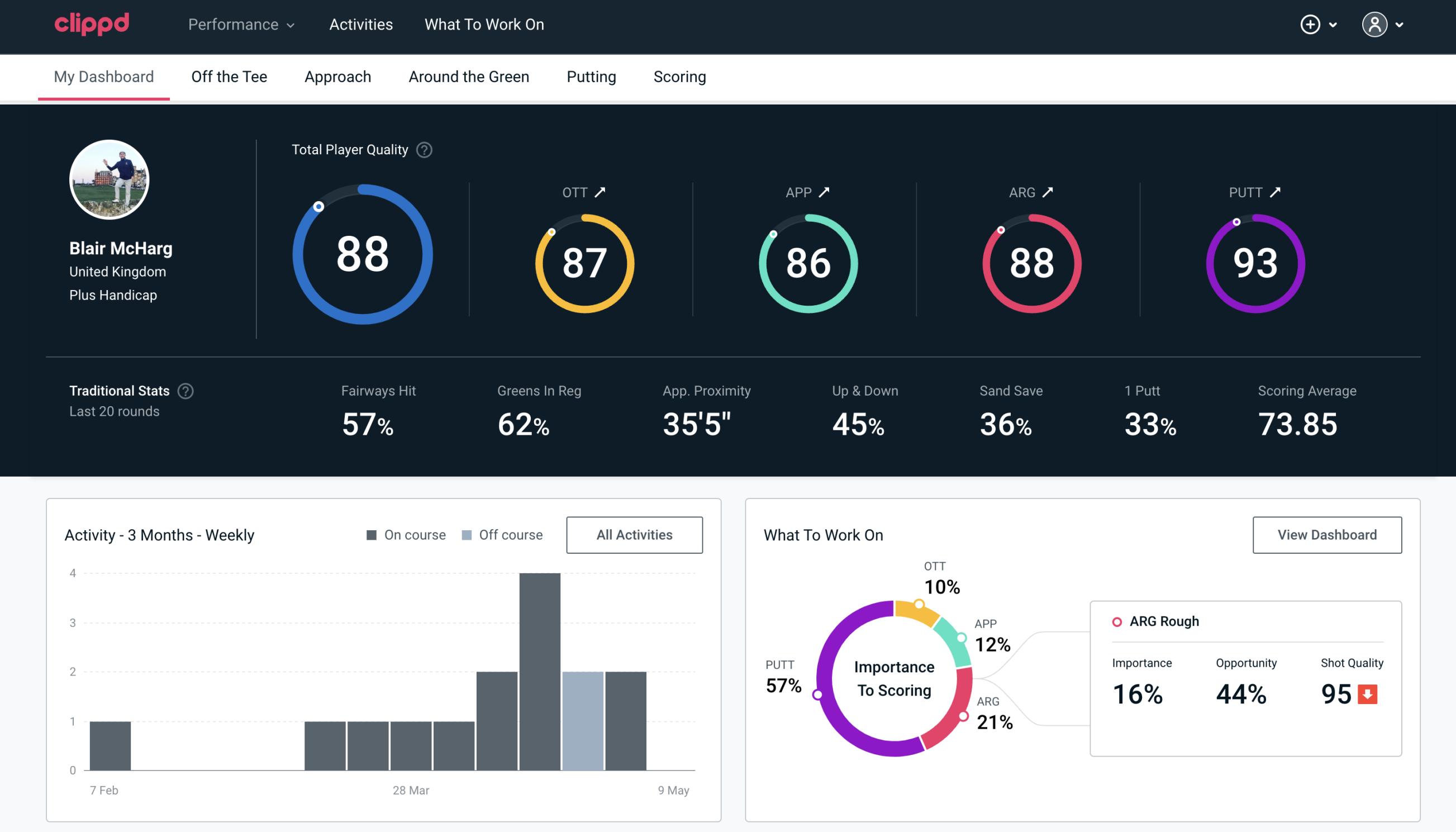Switch to the Putting tab
Image resolution: width=1456 pixels, height=832 pixels.
[591, 76]
